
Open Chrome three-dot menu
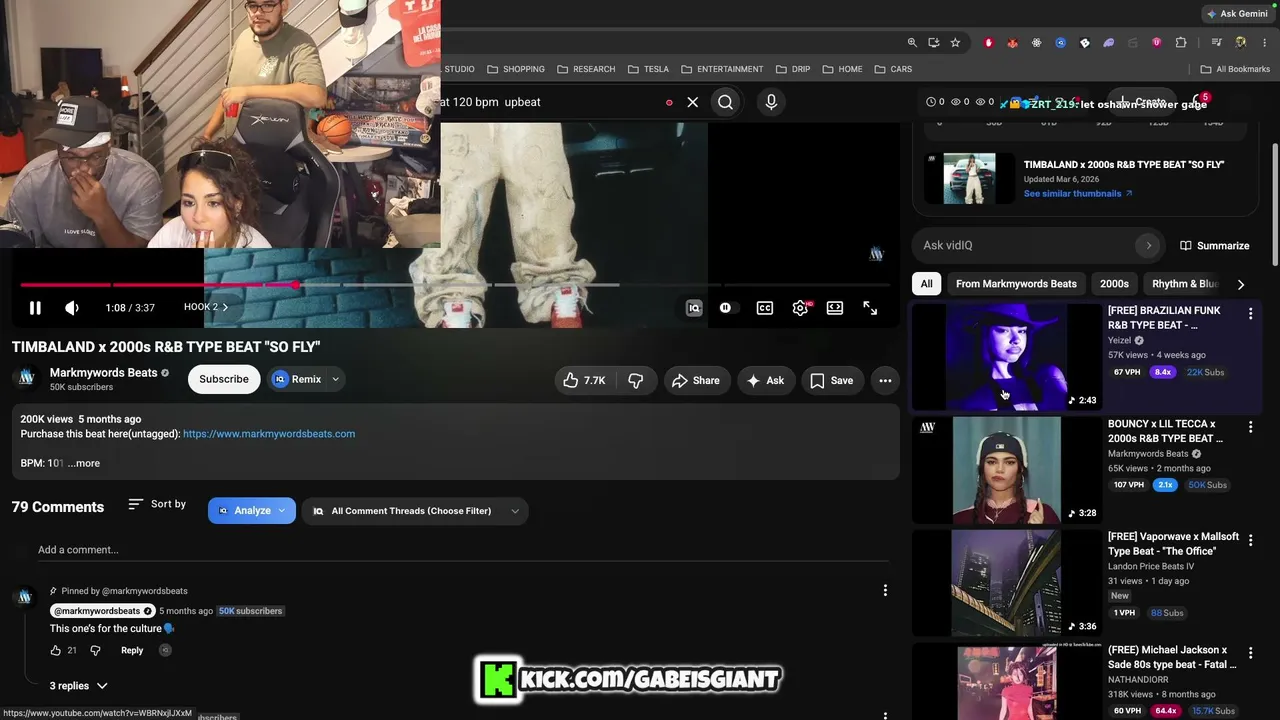(x=1263, y=43)
